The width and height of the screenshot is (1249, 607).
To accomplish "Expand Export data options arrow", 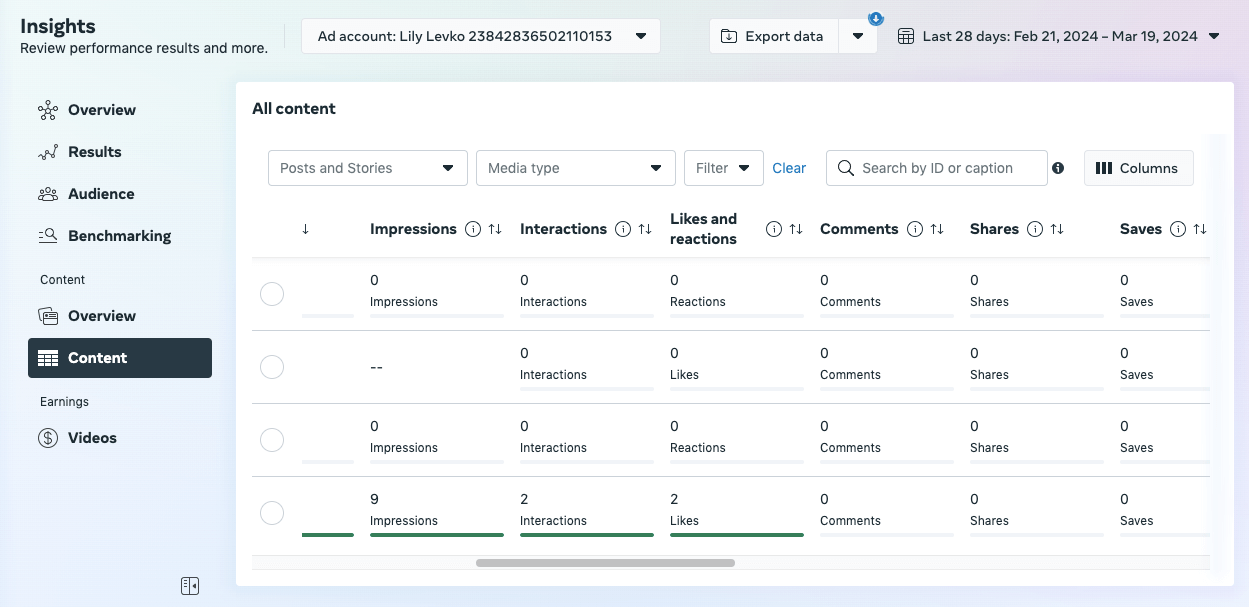I will (x=857, y=36).
